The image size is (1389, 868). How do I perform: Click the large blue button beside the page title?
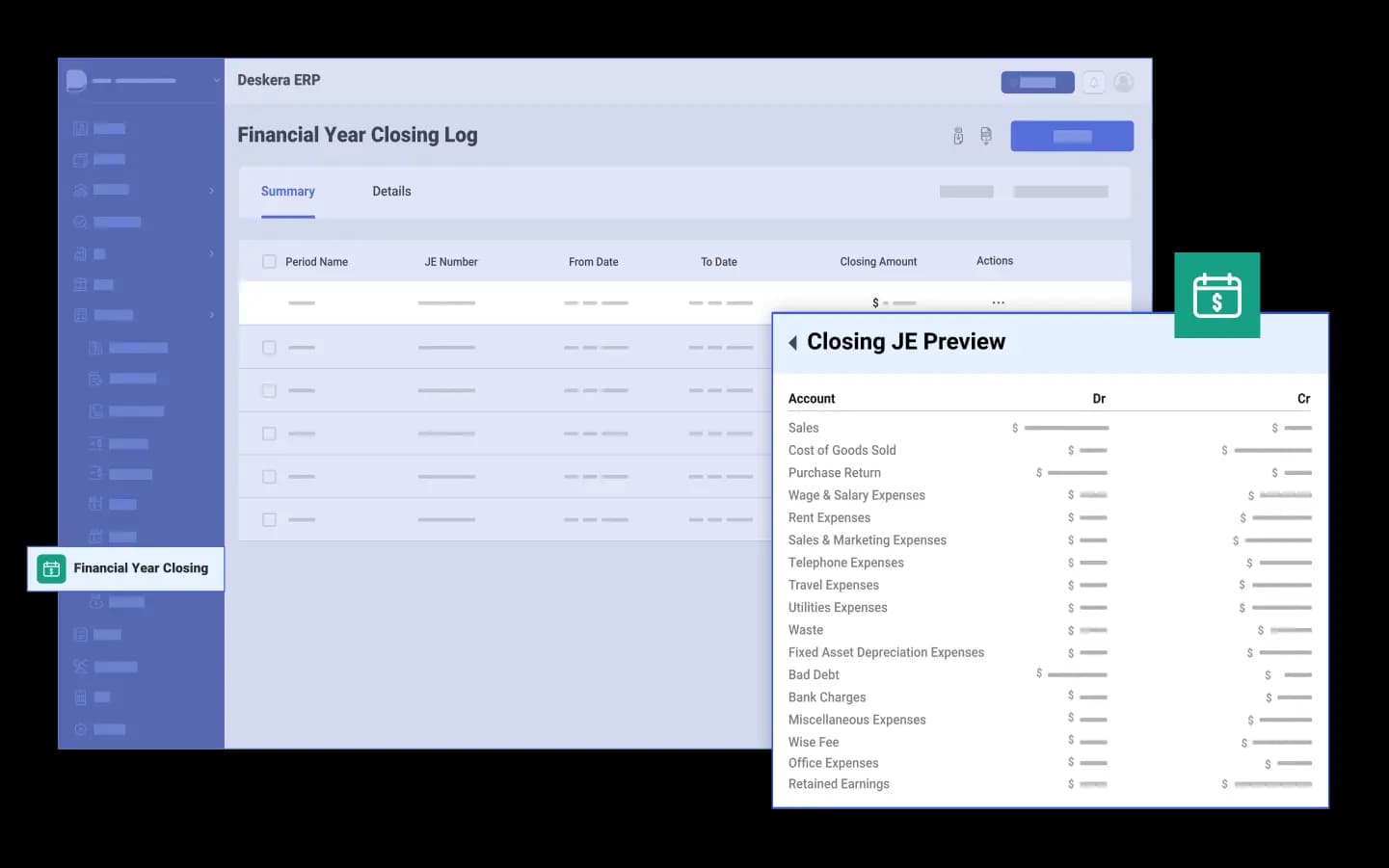[x=1071, y=136]
